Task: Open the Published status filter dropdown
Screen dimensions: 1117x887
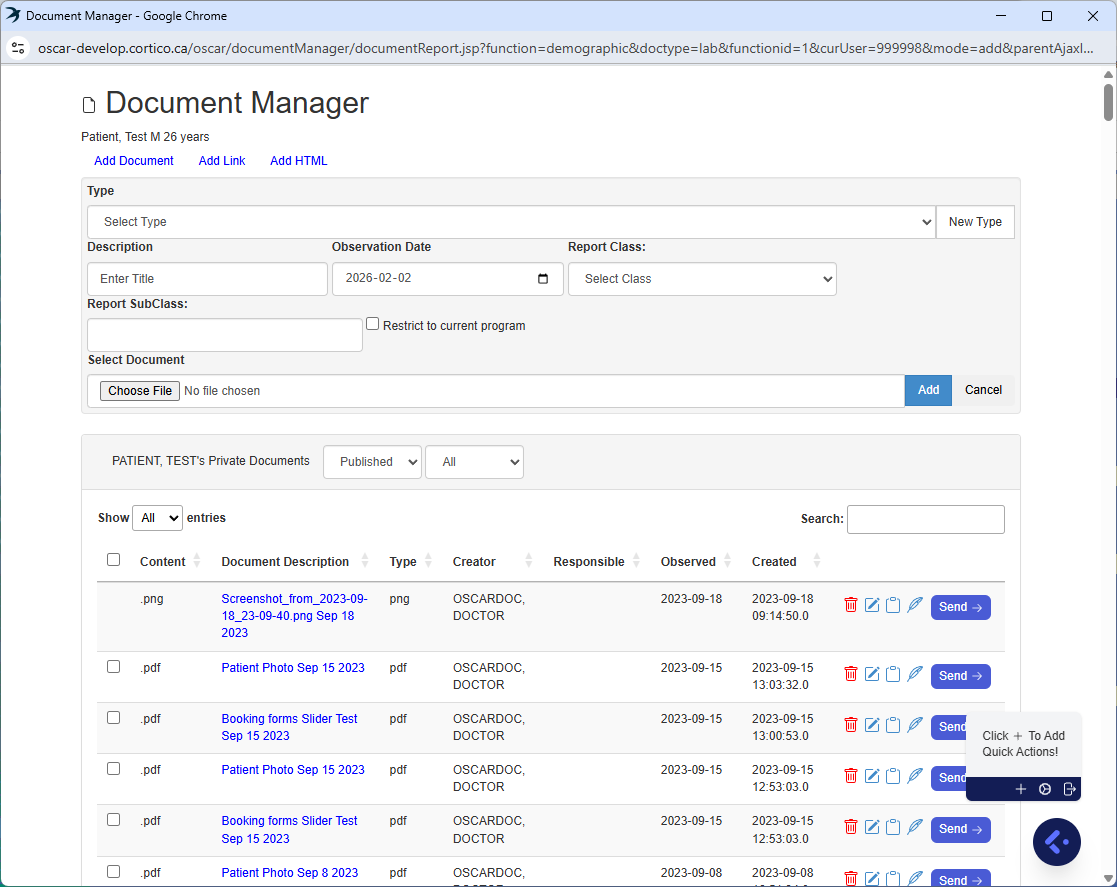Action: [372, 462]
